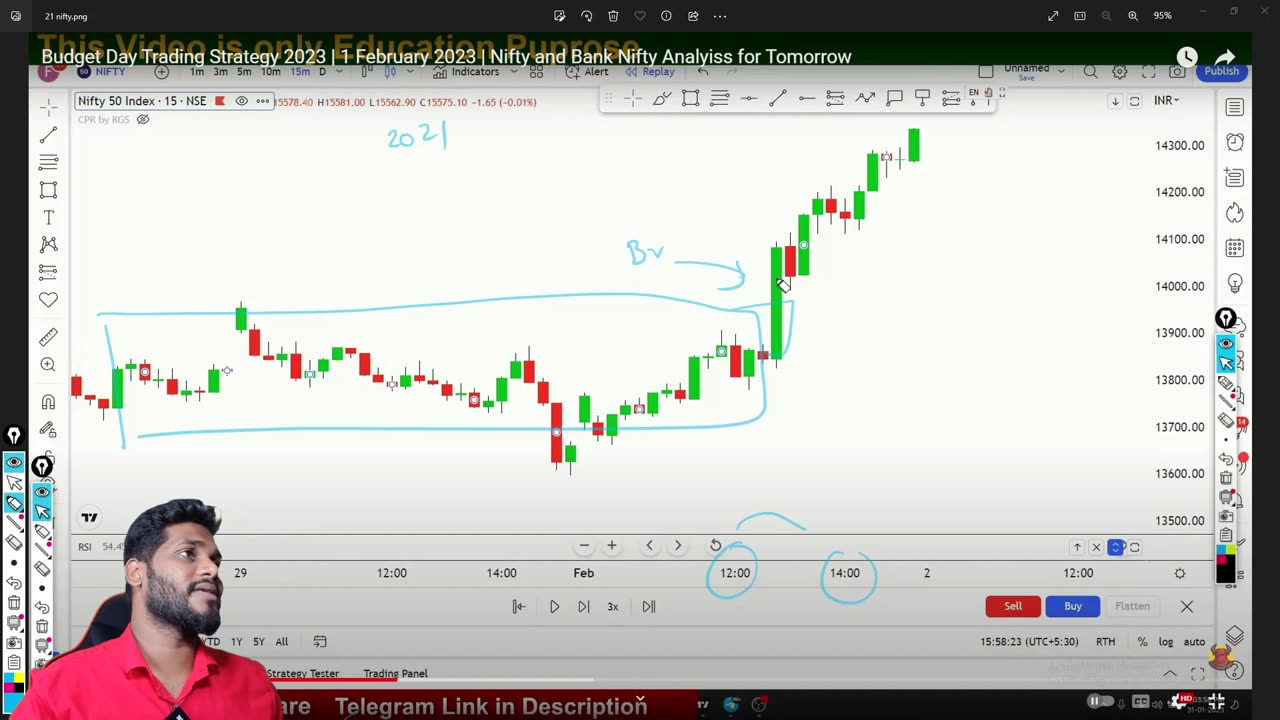Share the image from Photos toolbar
The width and height of the screenshot is (1280, 720).
point(693,16)
